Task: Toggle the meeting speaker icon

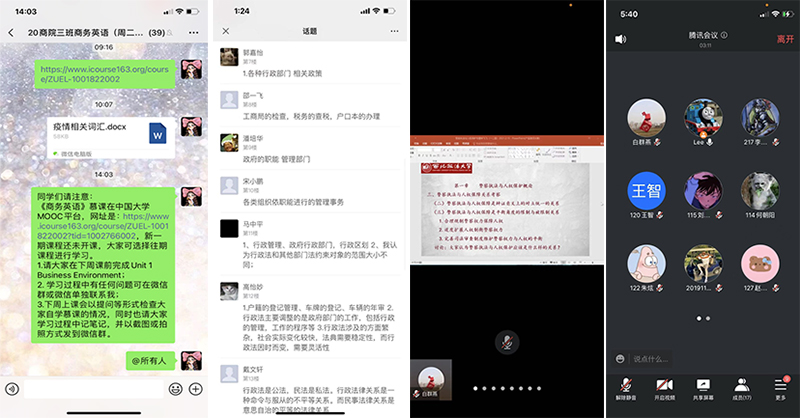Action: (621, 39)
